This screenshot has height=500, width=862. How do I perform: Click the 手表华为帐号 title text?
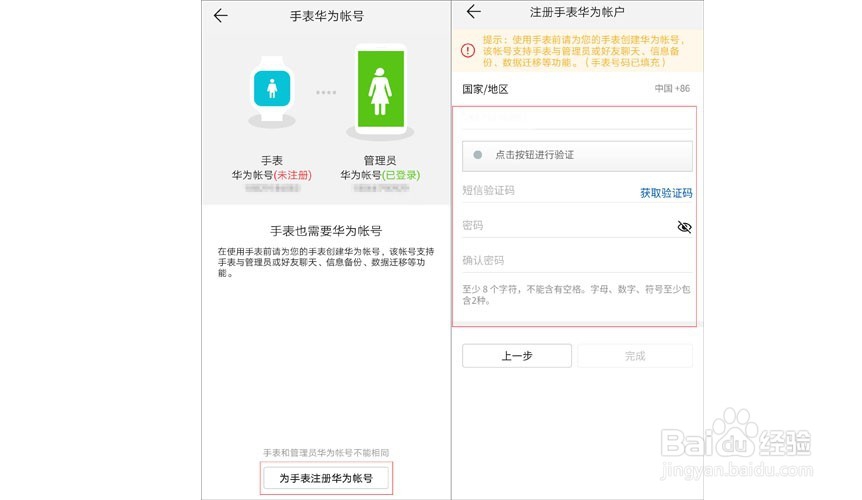coord(327,16)
